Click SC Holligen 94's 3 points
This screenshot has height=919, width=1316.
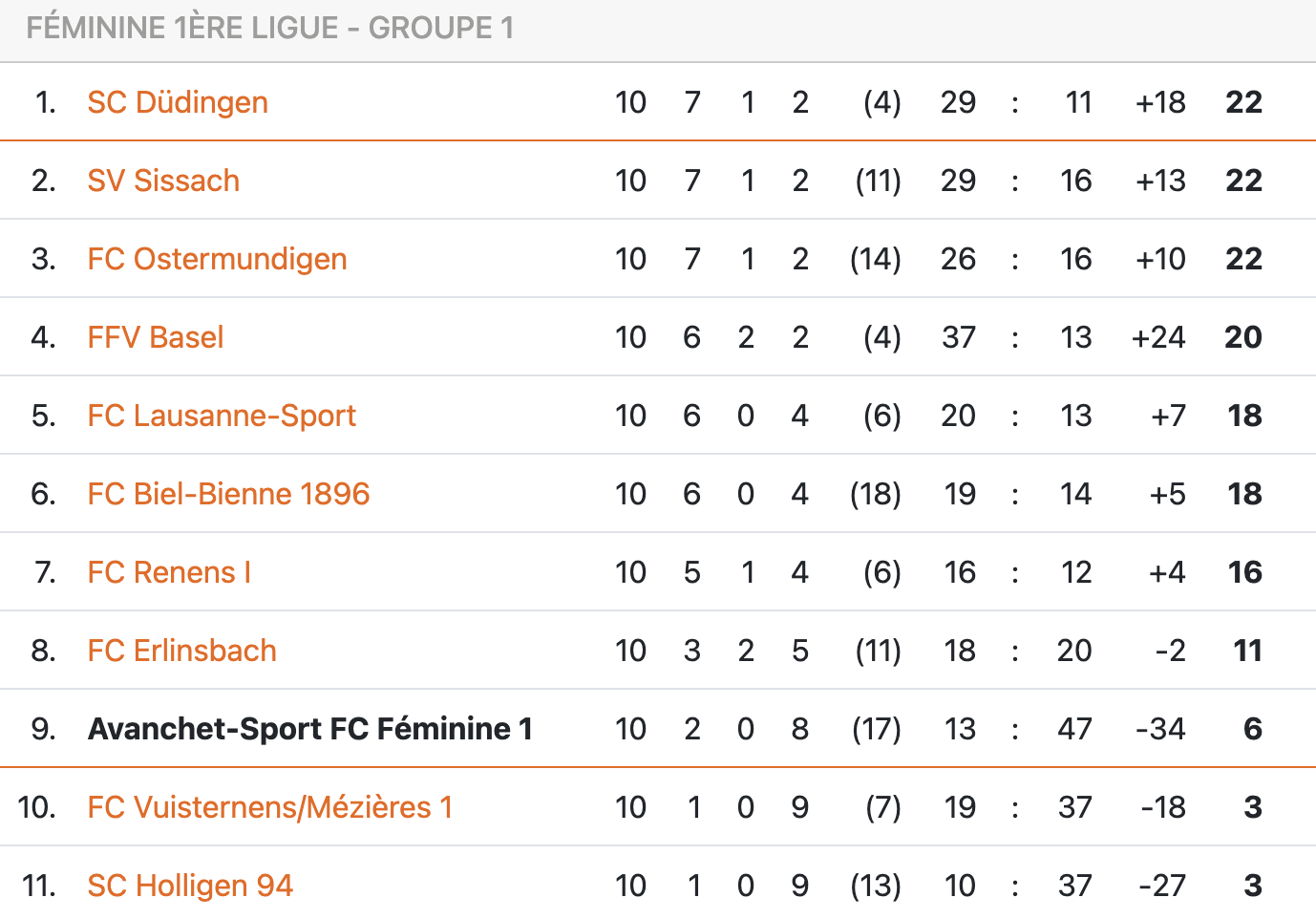tap(1253, 886)
